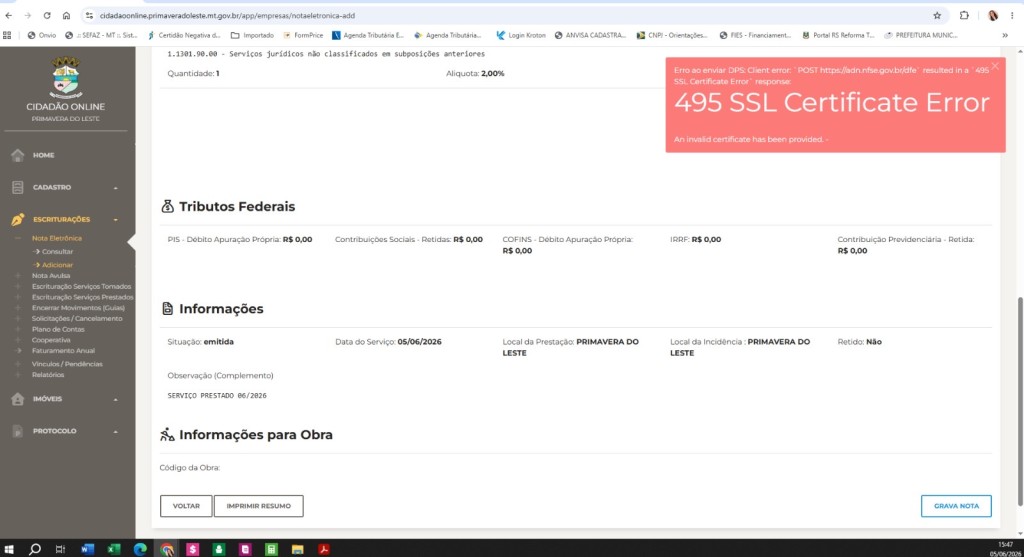The height and width of the screenshot is (557, 1024).
Task: Open the Chrome profile avatar
Action: coord(993,16)
